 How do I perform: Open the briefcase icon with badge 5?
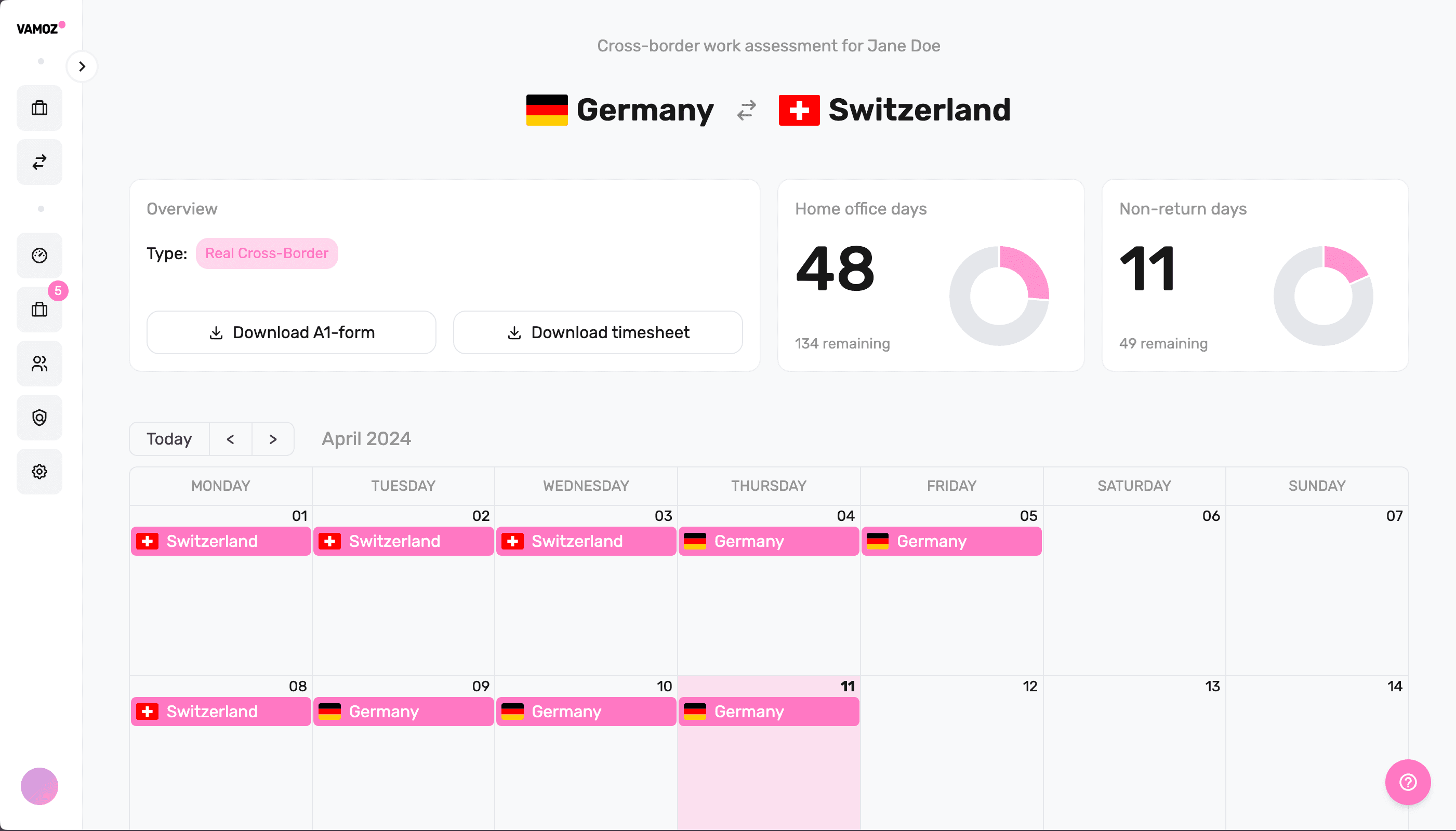pos(39,310)
